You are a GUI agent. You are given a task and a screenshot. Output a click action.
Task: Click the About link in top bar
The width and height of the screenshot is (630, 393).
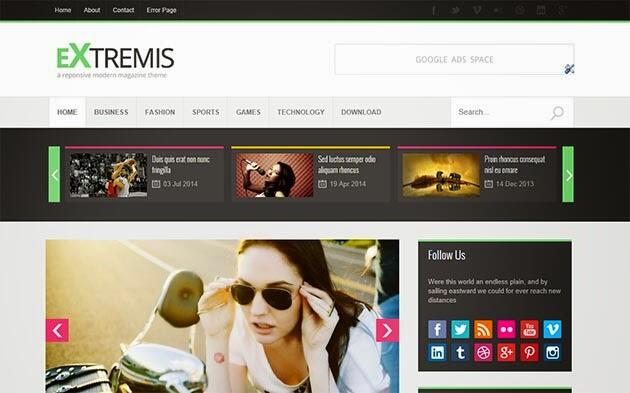click(92, 10)
